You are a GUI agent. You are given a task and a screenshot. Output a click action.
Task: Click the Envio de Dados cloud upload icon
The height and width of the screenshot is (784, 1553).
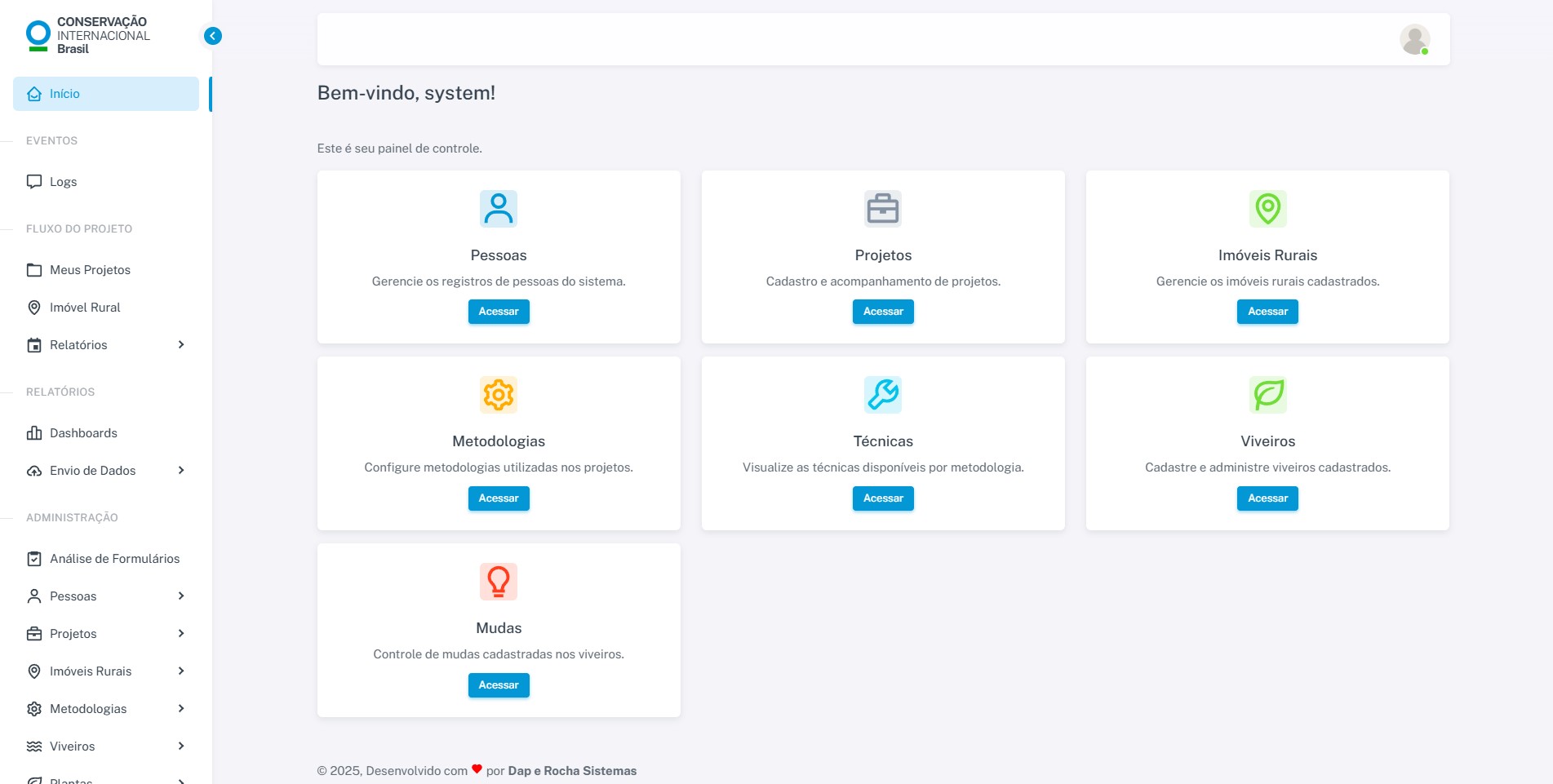34,471
